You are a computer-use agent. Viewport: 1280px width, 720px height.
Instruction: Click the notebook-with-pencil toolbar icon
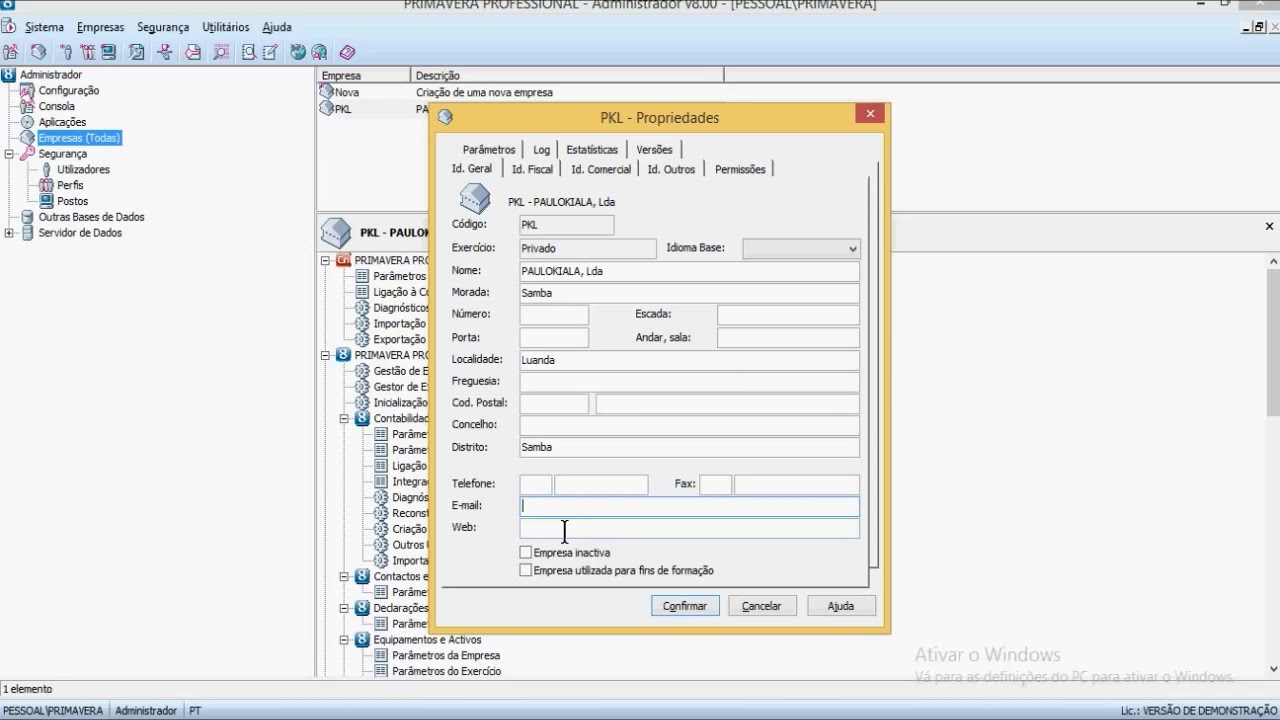[x=270, y=52]
